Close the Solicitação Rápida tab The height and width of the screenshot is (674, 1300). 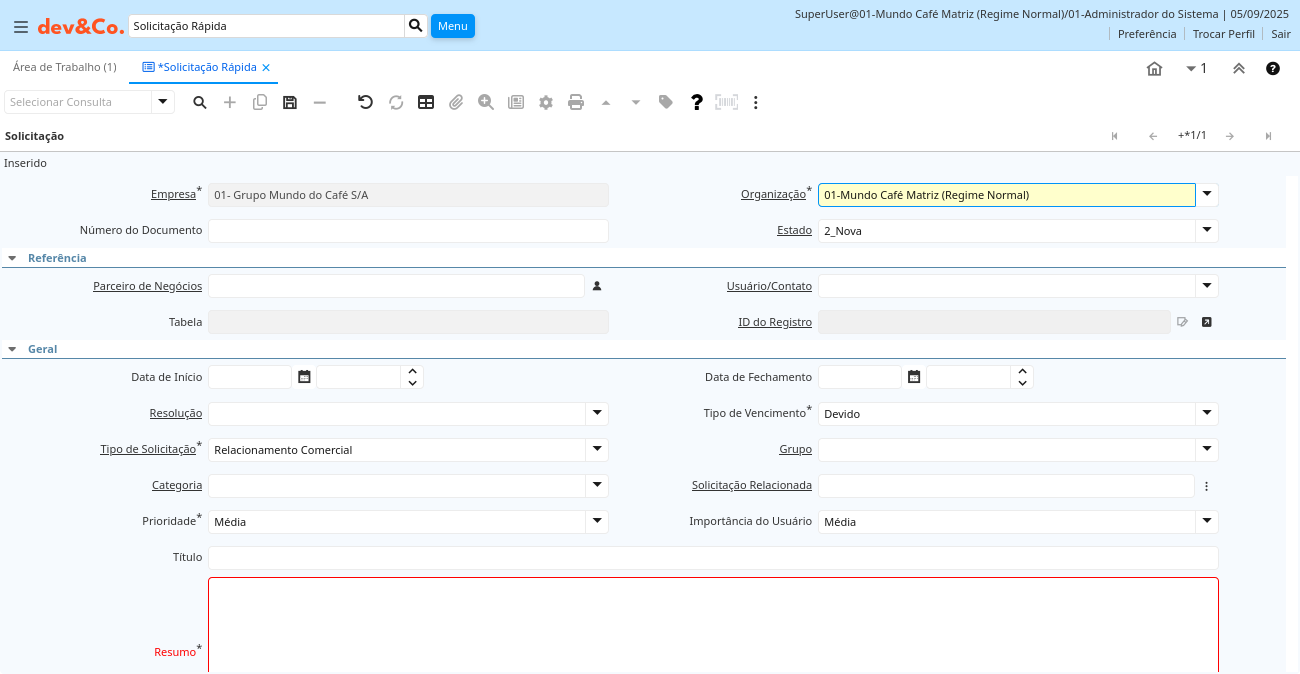pos(266,68)
